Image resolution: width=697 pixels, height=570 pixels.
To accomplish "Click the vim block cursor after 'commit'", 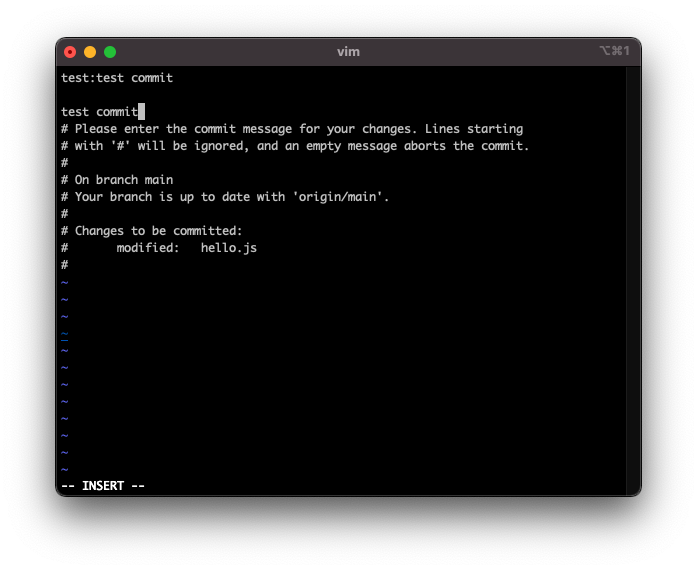I will pos(141,112).
